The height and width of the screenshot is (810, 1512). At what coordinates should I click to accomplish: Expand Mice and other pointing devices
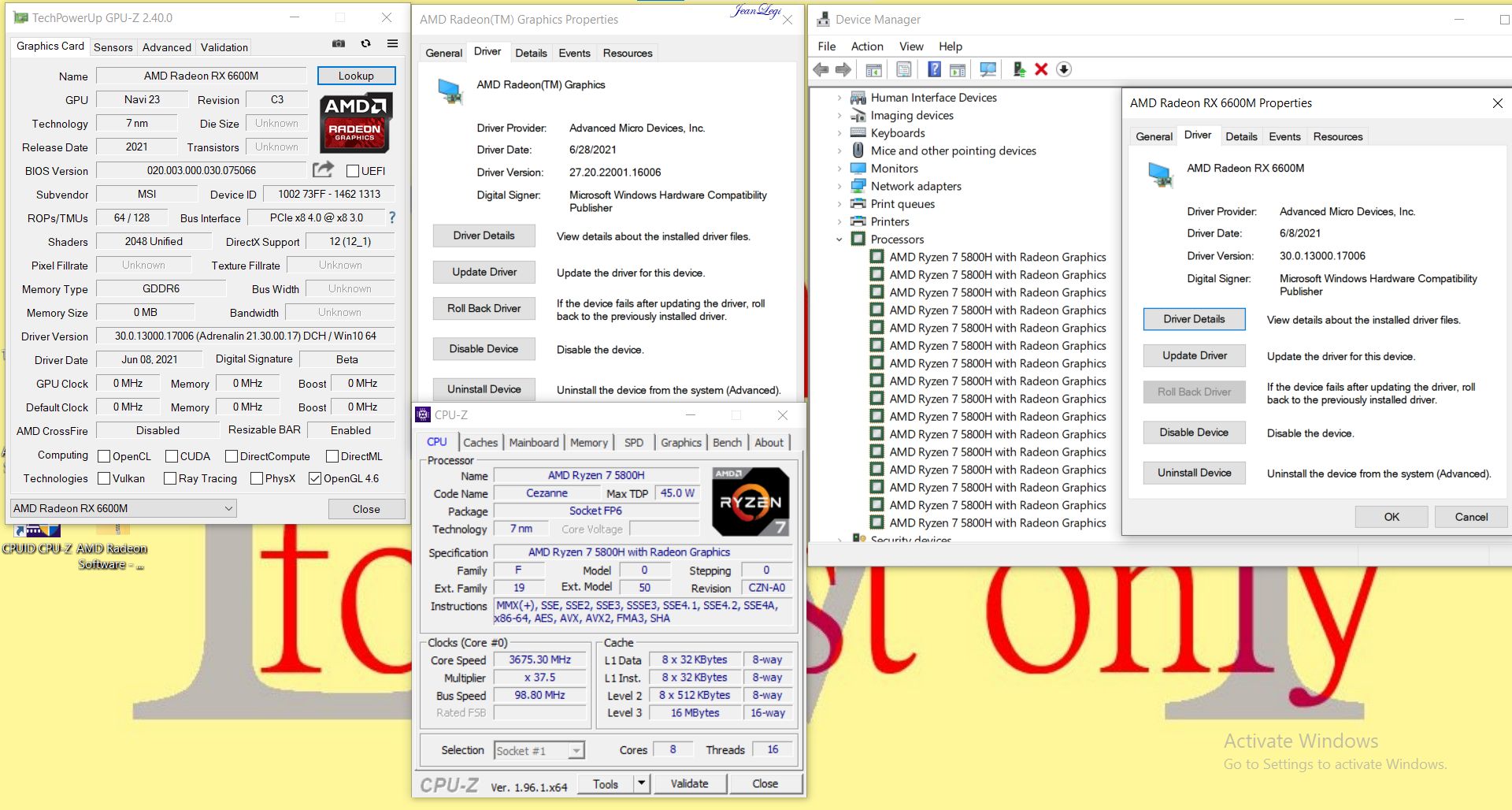(839, 150)
